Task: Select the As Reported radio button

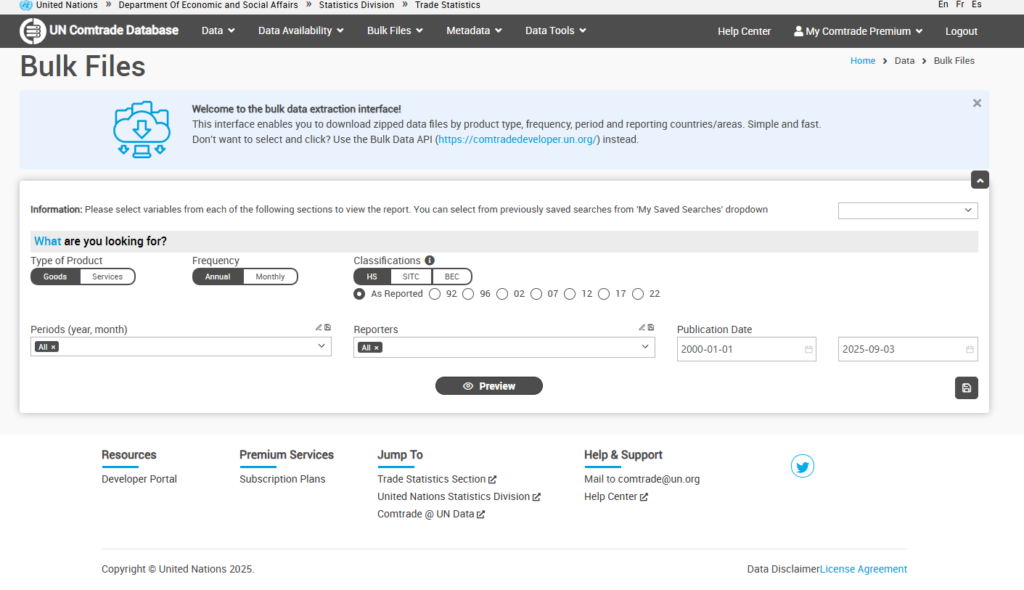Action: [x=359, y=294]
